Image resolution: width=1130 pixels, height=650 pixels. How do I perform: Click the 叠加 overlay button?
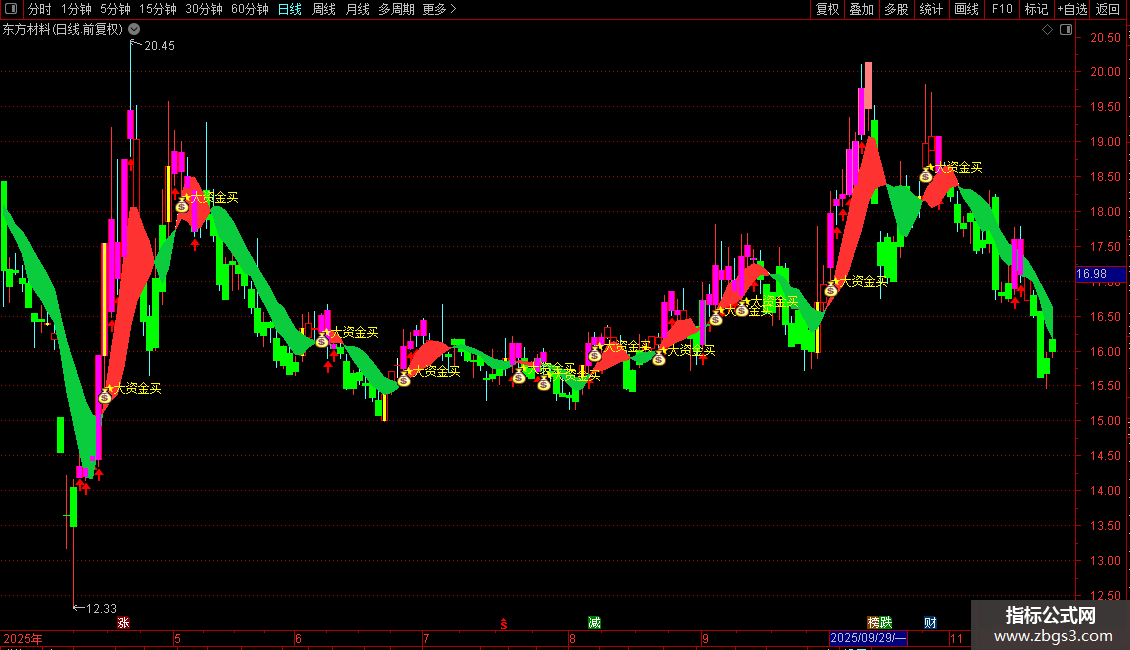(861, 9)
